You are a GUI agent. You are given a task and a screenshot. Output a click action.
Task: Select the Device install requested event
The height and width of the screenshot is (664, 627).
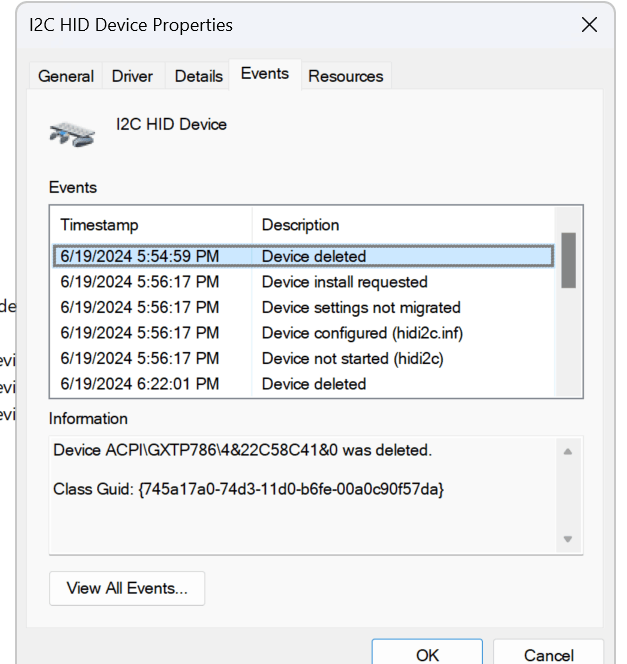click(x=303, y=282)
